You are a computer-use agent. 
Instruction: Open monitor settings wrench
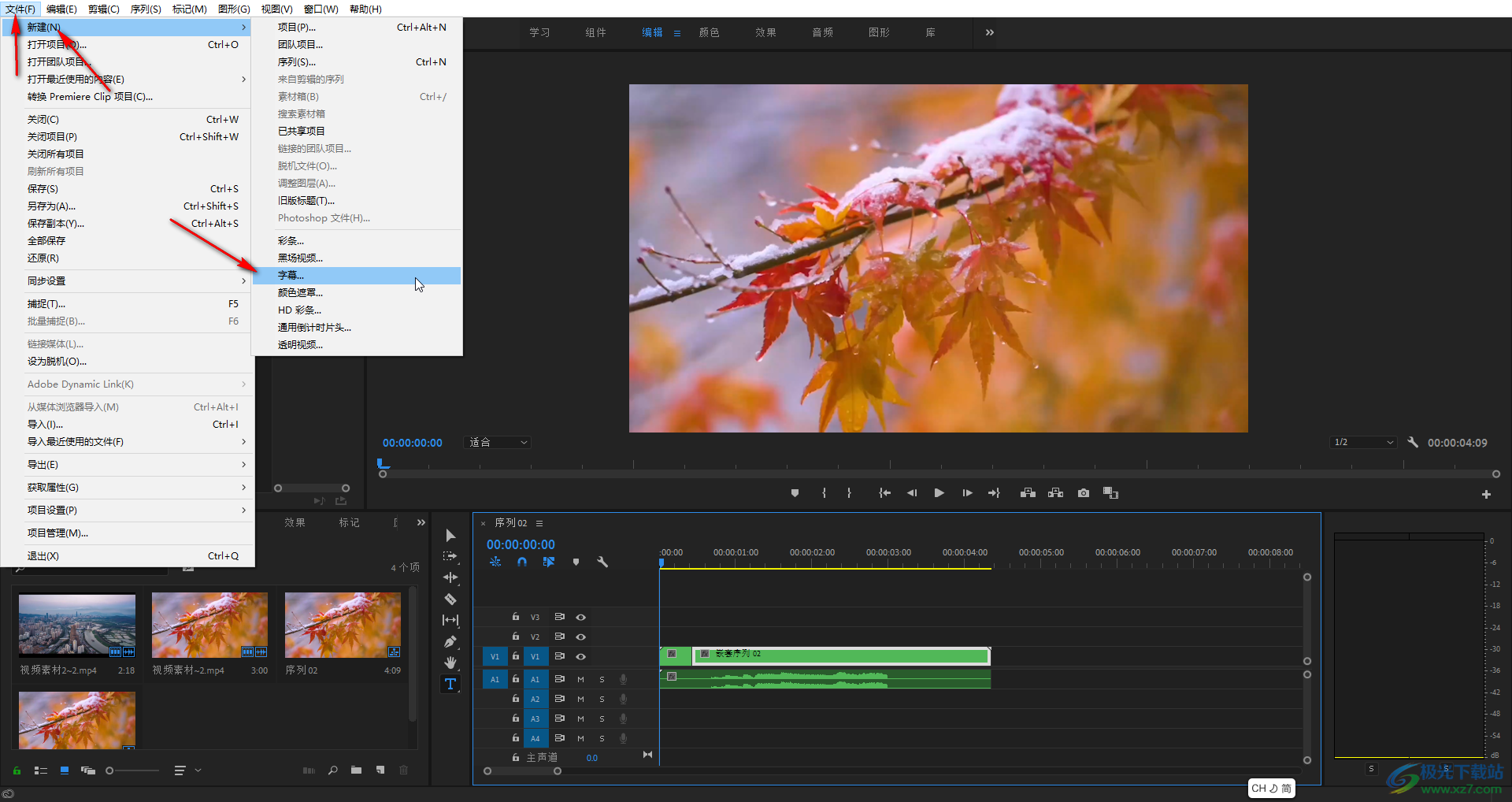pos(1413,443)
